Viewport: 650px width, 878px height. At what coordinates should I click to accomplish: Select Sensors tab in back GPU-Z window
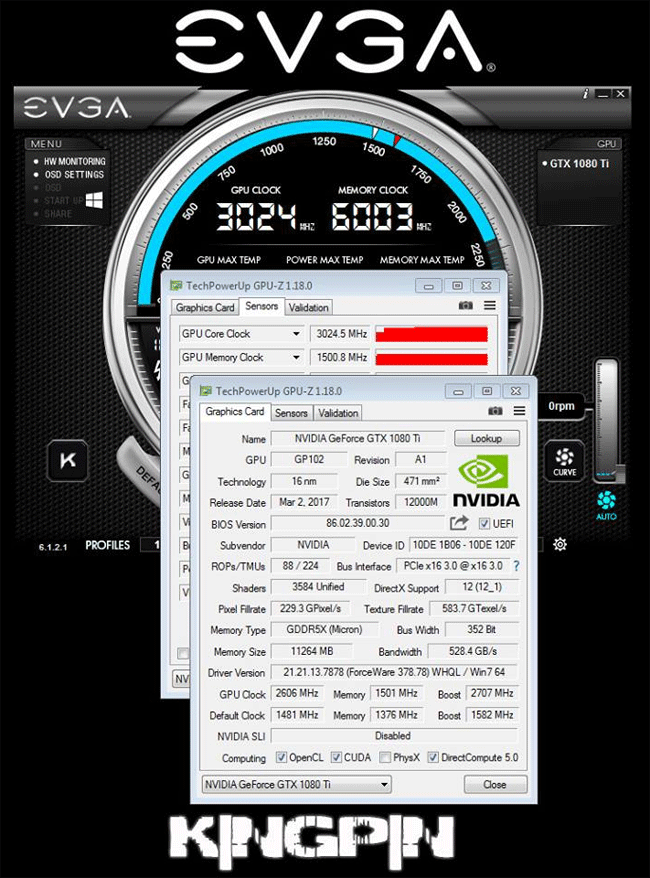(x=261, y=306)
